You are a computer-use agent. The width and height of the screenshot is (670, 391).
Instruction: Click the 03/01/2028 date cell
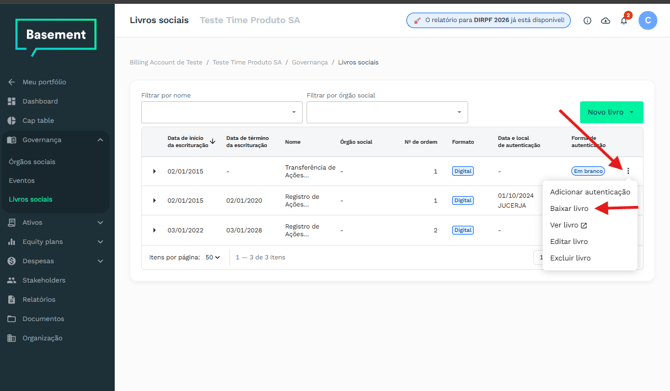click(x=244, y=230)
